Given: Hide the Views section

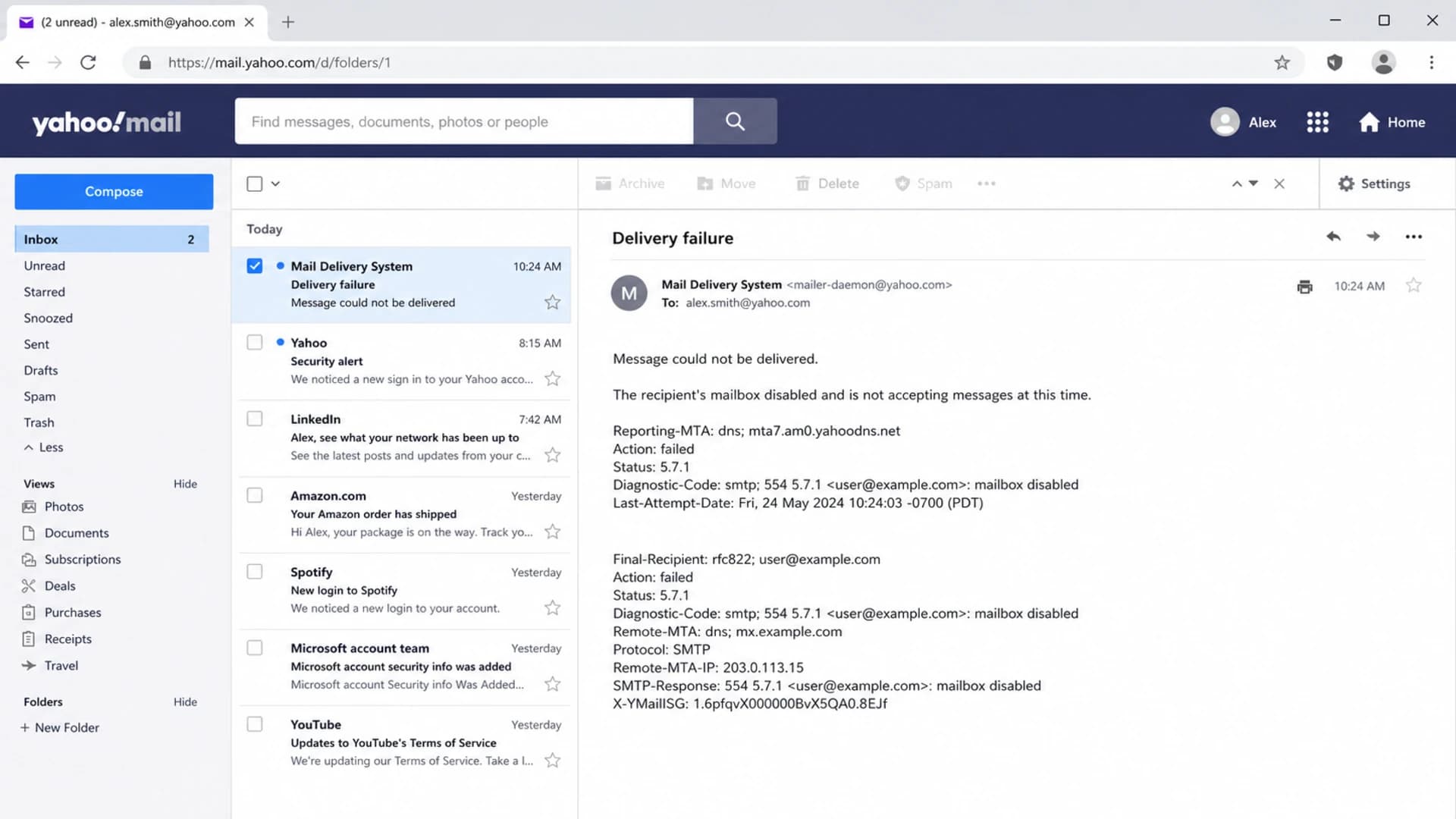Looking at the screenshot, I should click(185, 484).
